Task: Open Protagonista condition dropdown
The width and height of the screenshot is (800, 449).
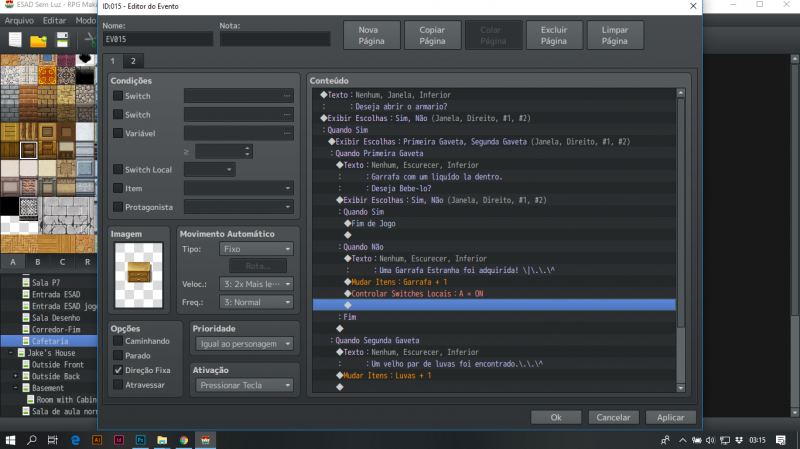Action: [x=239, y=207]
